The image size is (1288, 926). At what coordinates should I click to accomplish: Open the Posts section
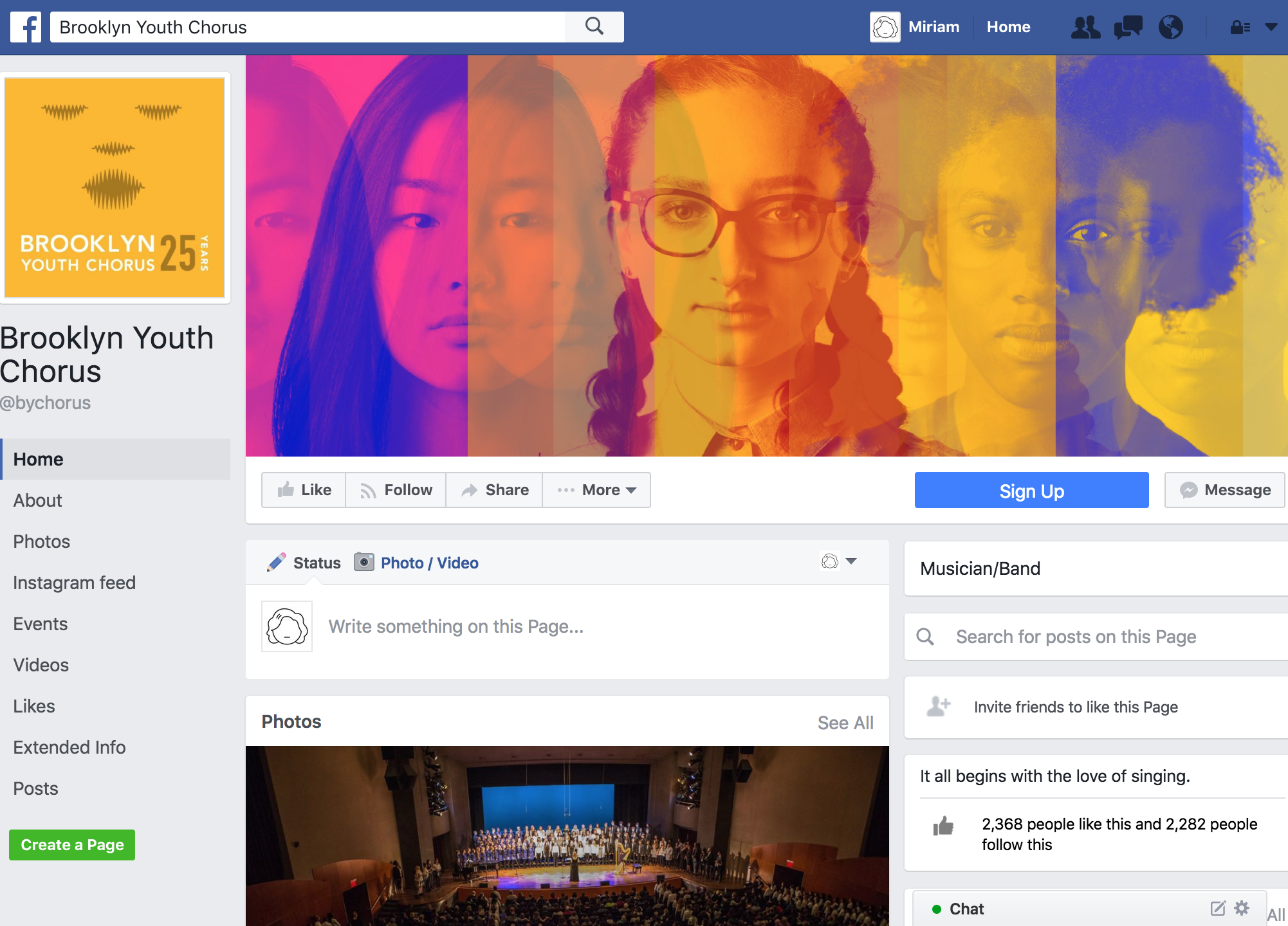35,788
